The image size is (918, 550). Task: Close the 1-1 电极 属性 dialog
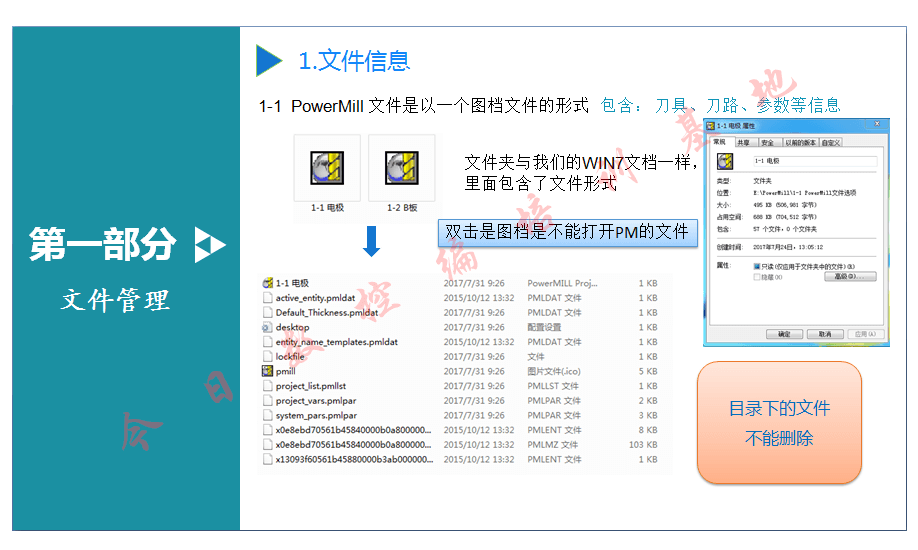[877, 124]
